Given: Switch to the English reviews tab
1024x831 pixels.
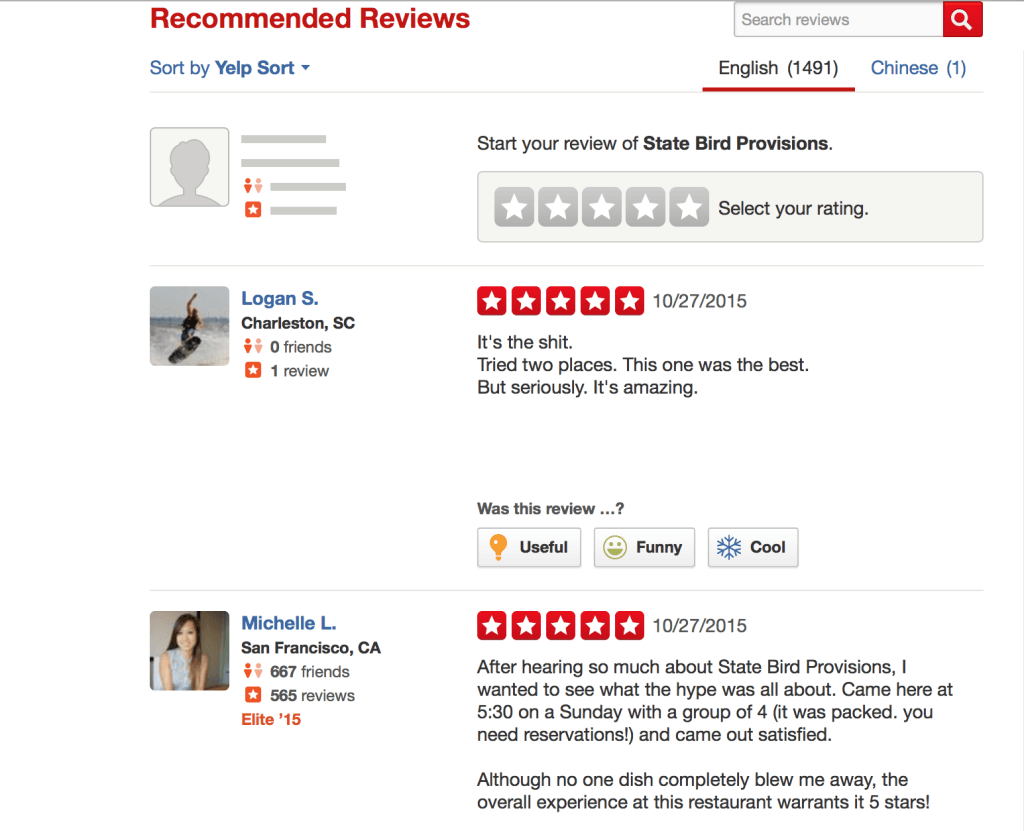Looking at the screenshot, I should coord(778,68).
